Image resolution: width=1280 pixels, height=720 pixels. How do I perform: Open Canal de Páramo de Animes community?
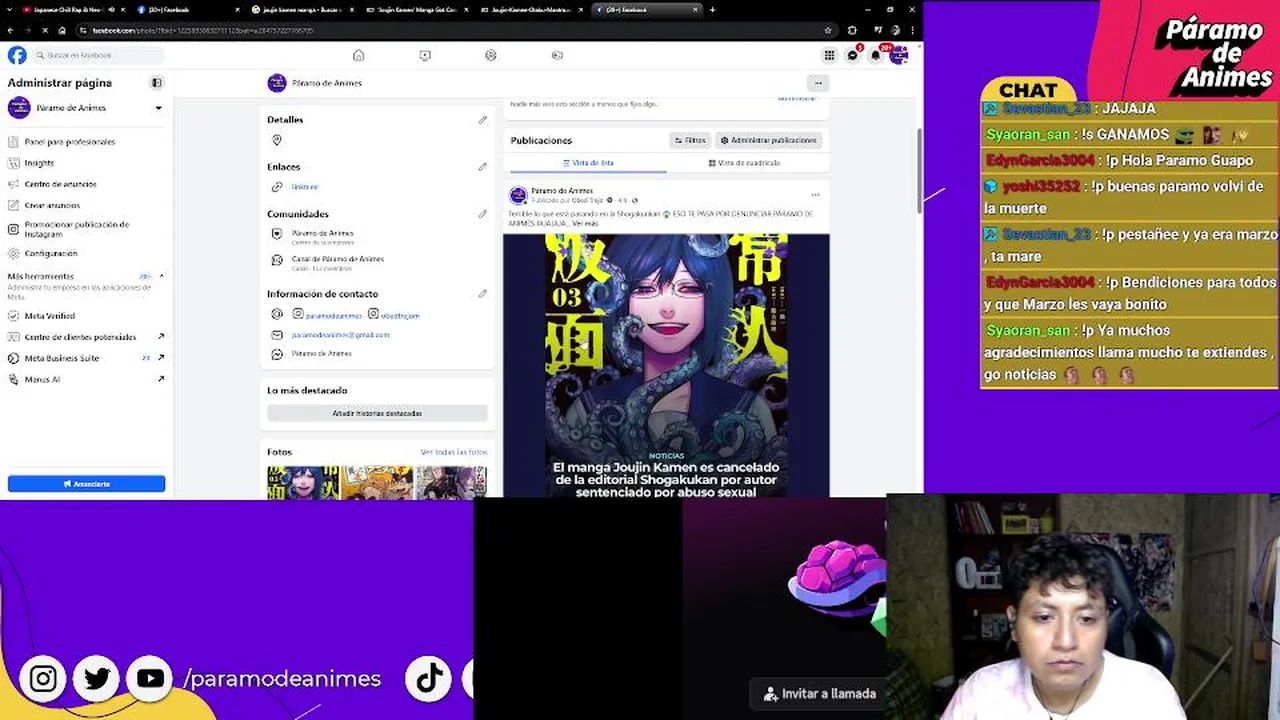click(x=337, y=259)
